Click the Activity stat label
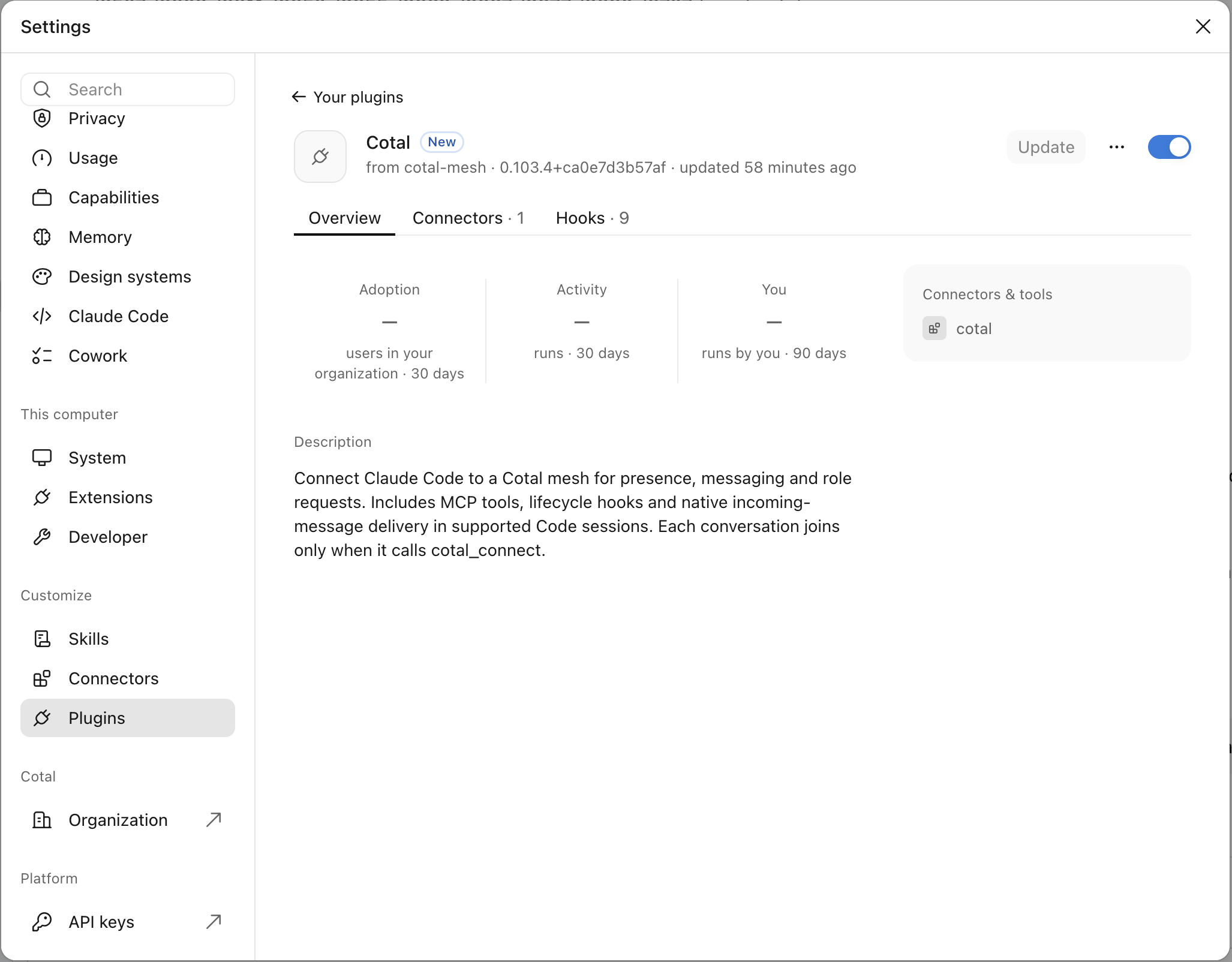 coord(582,290)
